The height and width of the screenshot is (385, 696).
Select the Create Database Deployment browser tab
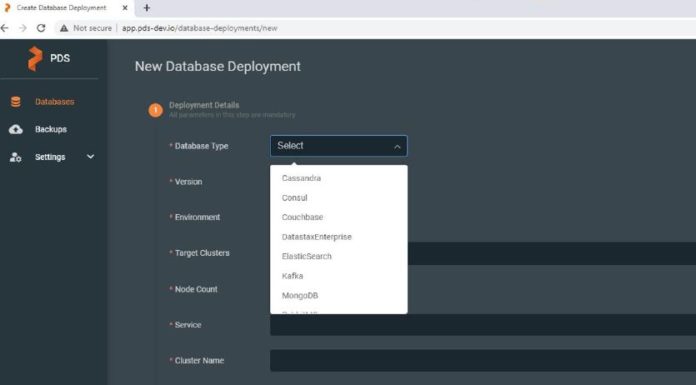click(67, 8)
